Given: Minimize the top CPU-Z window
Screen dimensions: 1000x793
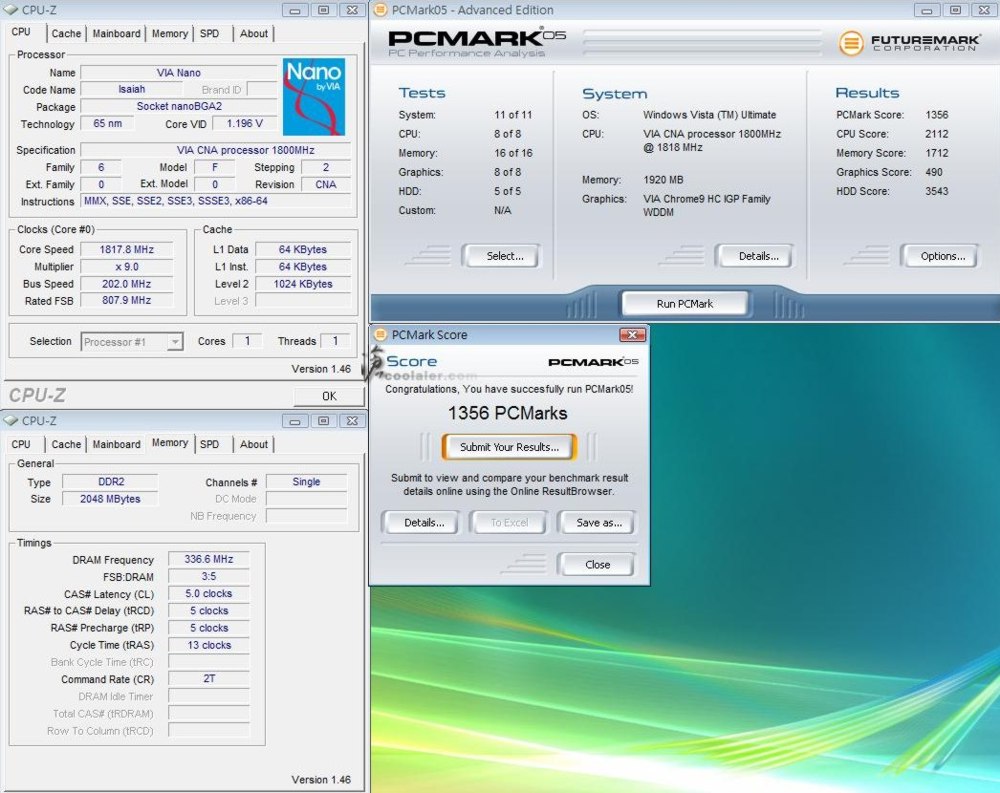Looking at the screenshot, I should tap(295, 10).
